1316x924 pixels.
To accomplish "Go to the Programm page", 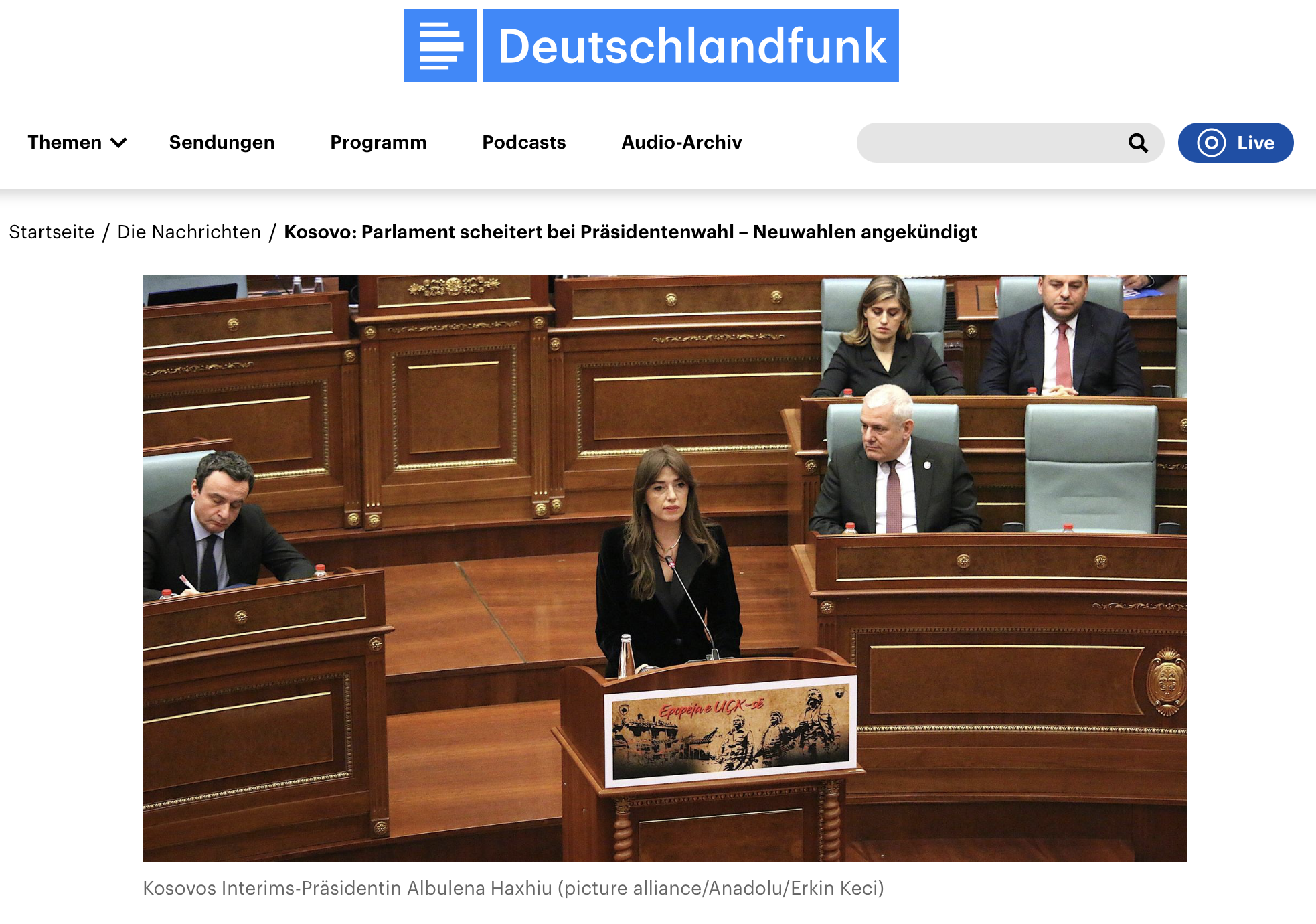I will click(378, 143).
